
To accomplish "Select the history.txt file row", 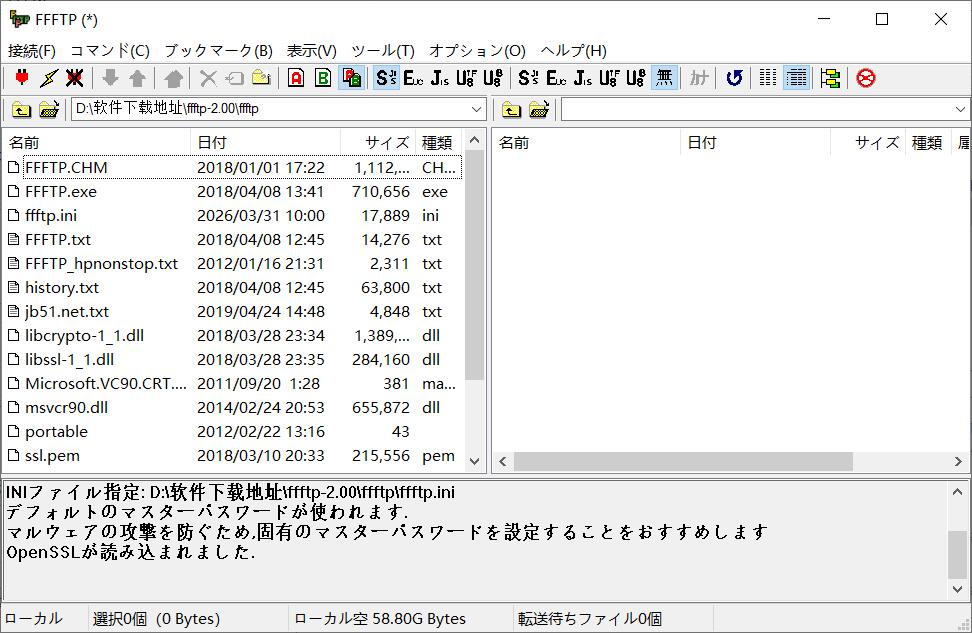I will [233, 288].
